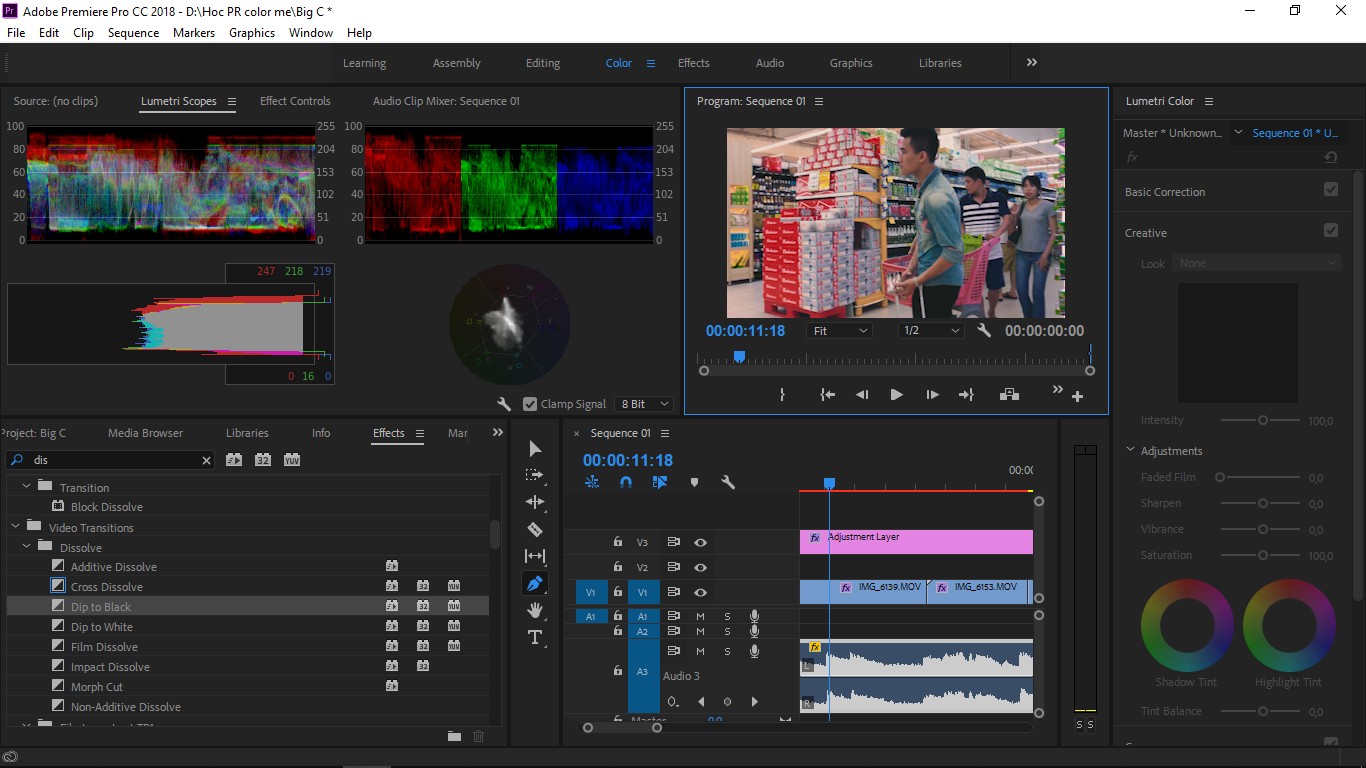Open the Look dropdown in Creative
1366x768 pixels.
click(1258, 263)
